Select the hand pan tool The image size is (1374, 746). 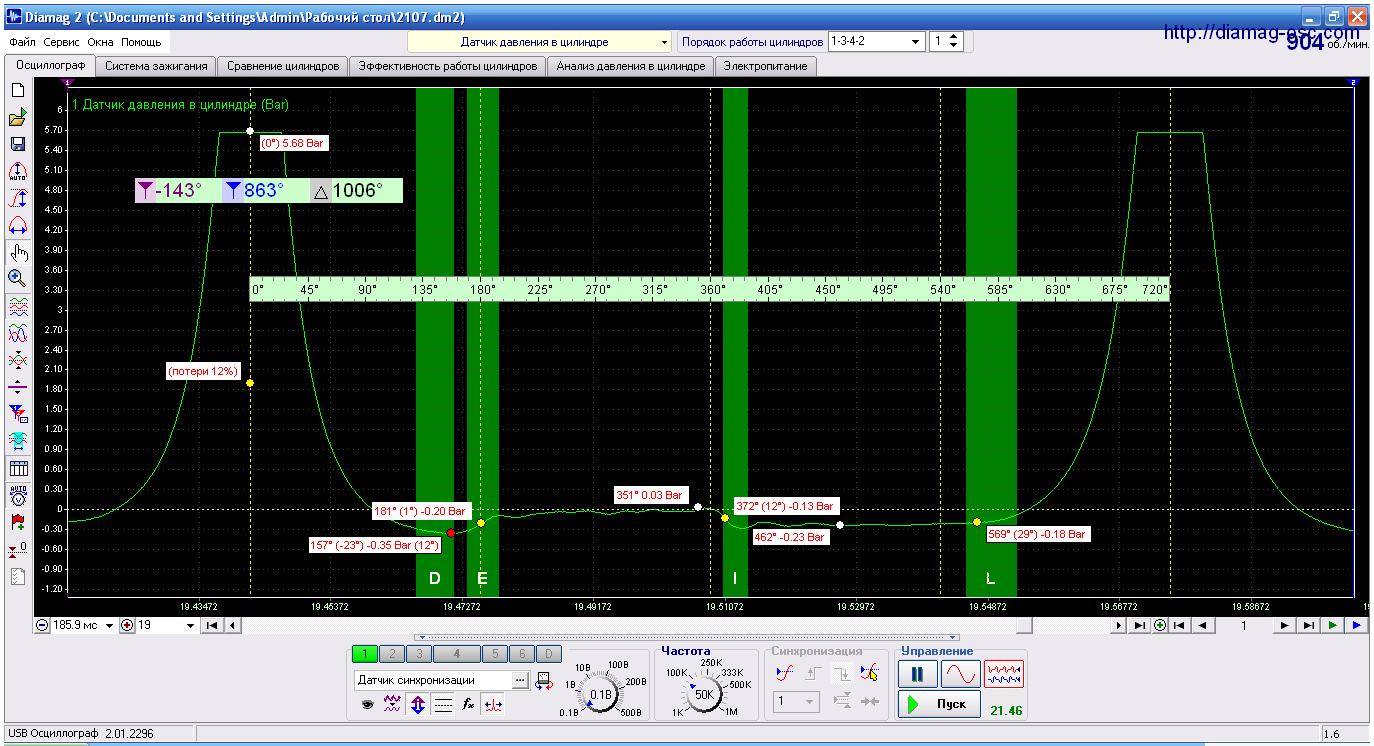coord(17,252)
